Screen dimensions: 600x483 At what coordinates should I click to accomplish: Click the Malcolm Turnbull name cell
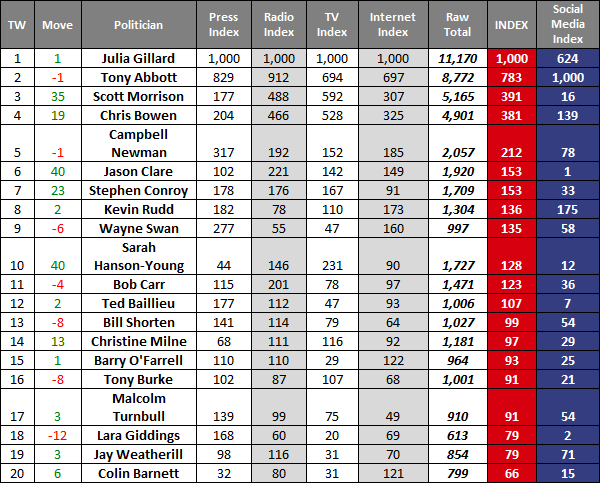tap(138, 406)
